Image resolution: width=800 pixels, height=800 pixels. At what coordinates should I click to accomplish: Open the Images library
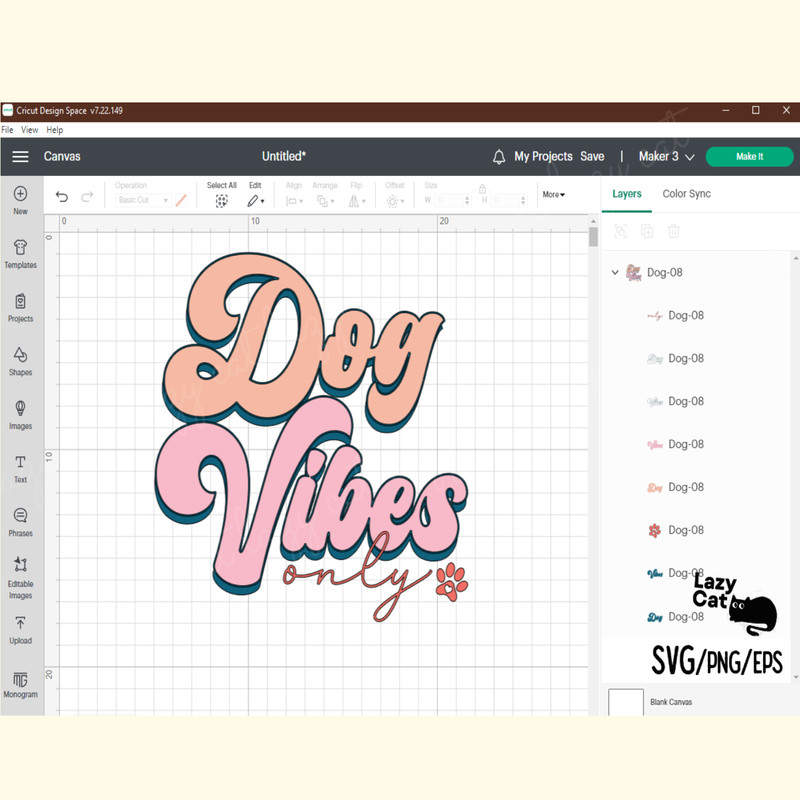(20, 414)
